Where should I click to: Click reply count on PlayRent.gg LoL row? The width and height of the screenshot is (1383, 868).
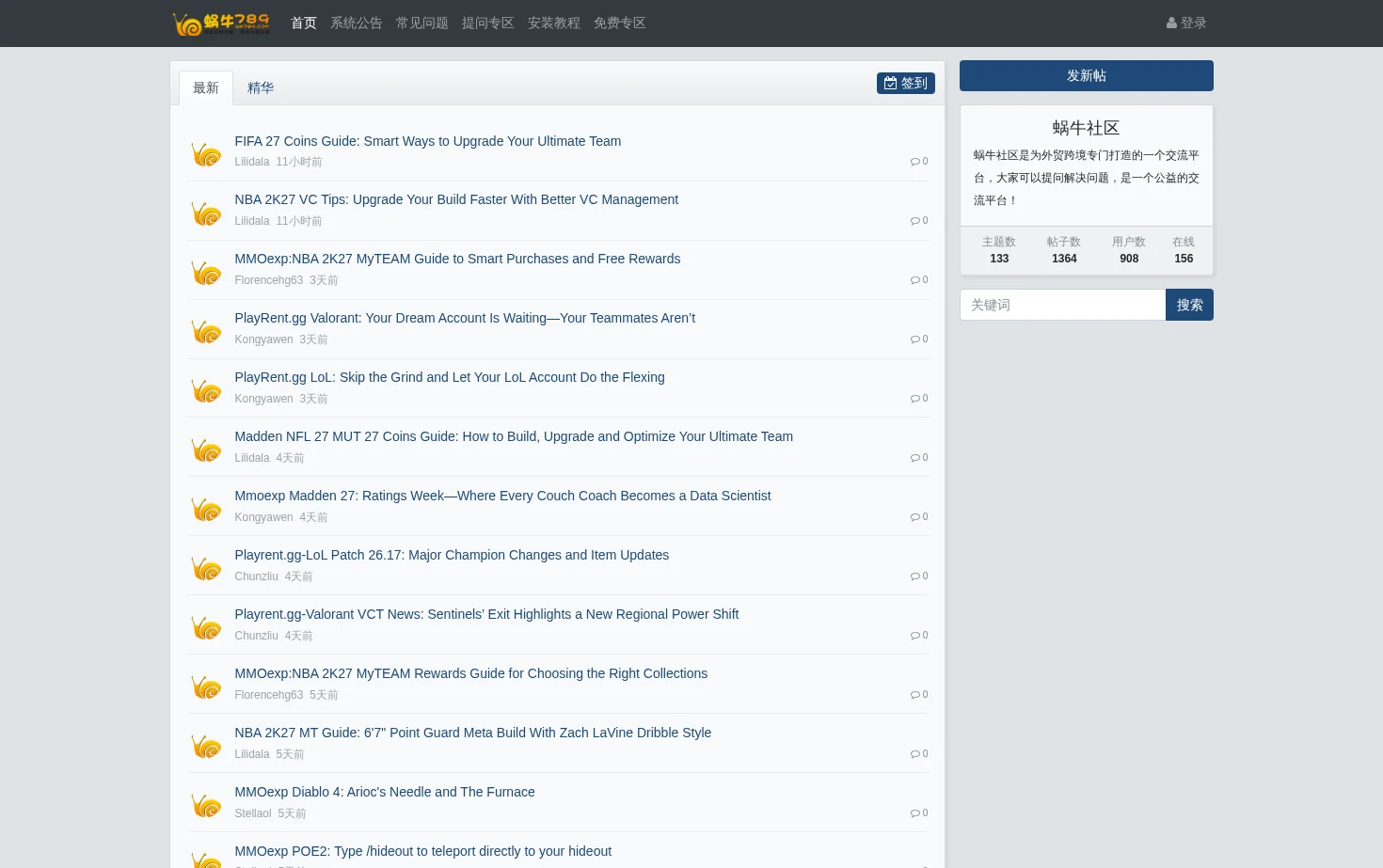[x=919, y=399]
